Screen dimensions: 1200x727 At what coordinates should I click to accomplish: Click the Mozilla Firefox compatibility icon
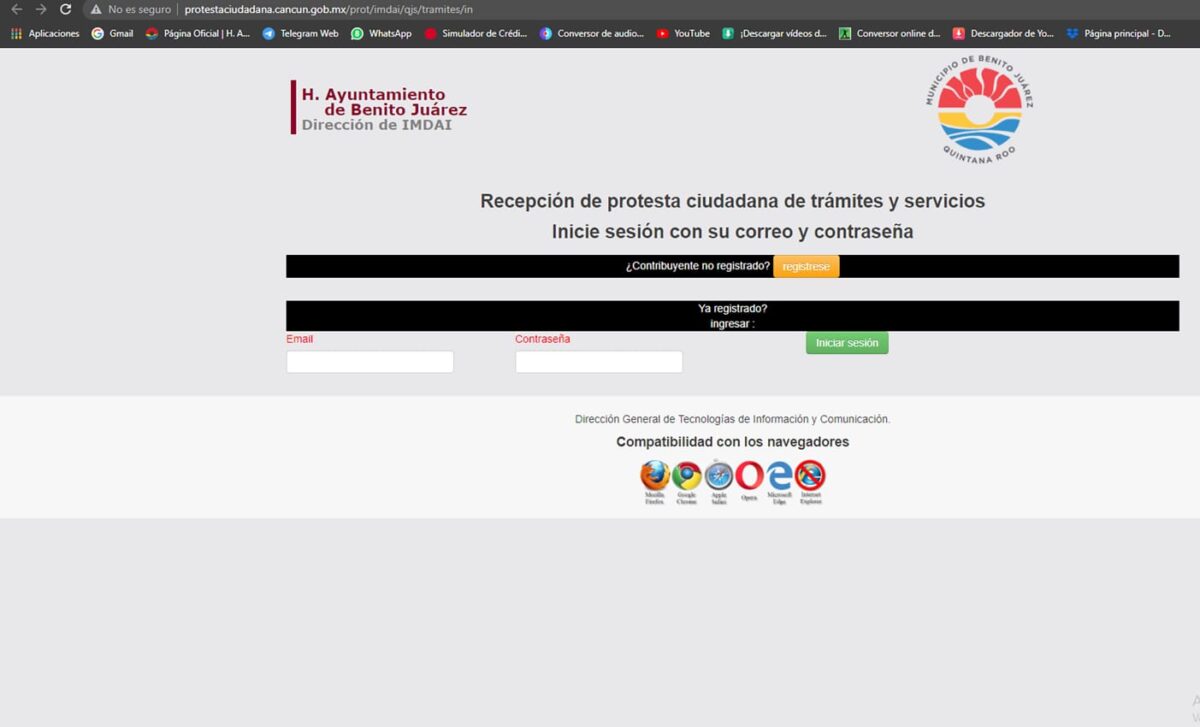coord(655,476)
